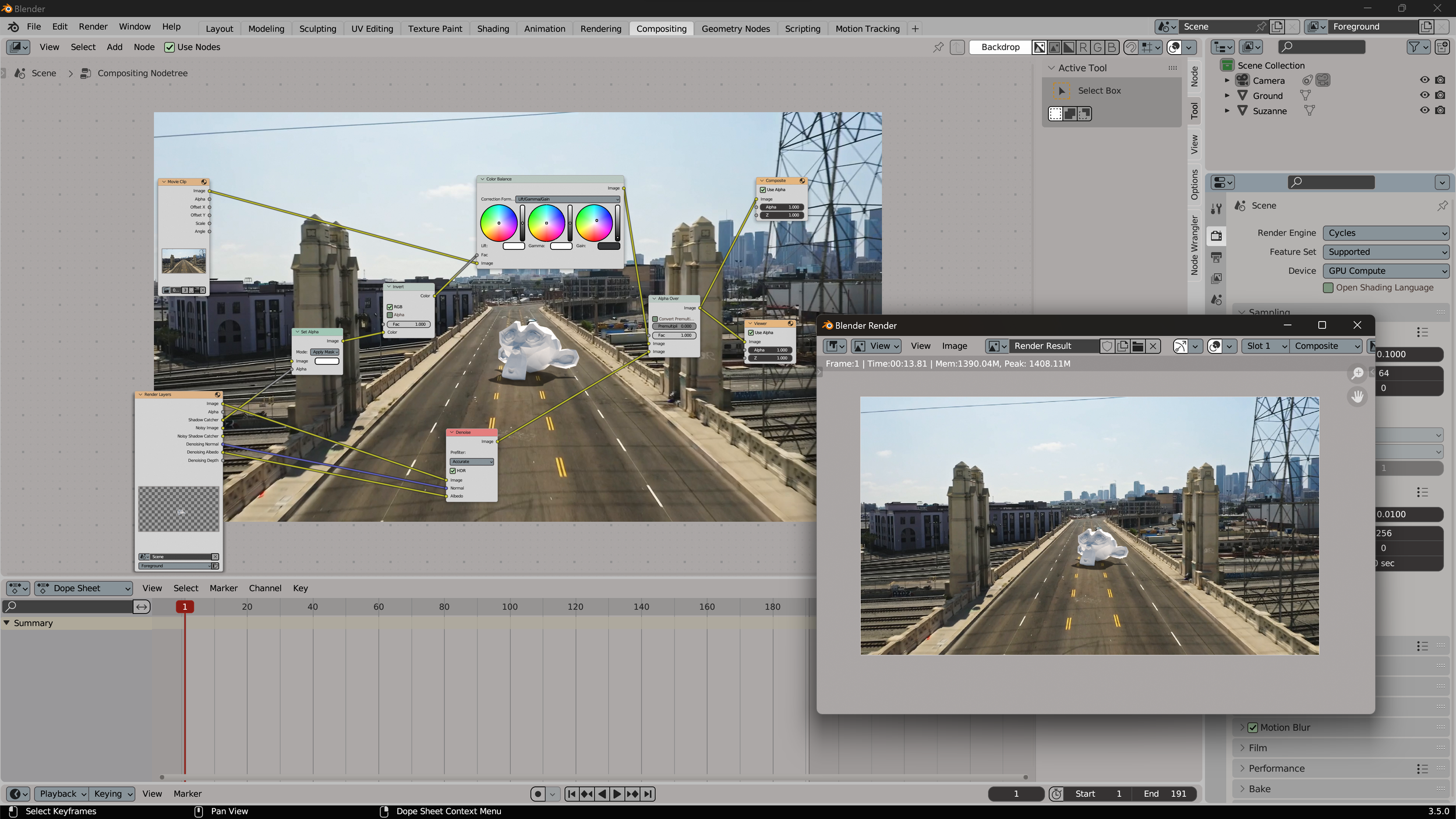Open the Slot 1 dropdown in Blender Render
This screenshot has width=1456, height=819.
1265,346
